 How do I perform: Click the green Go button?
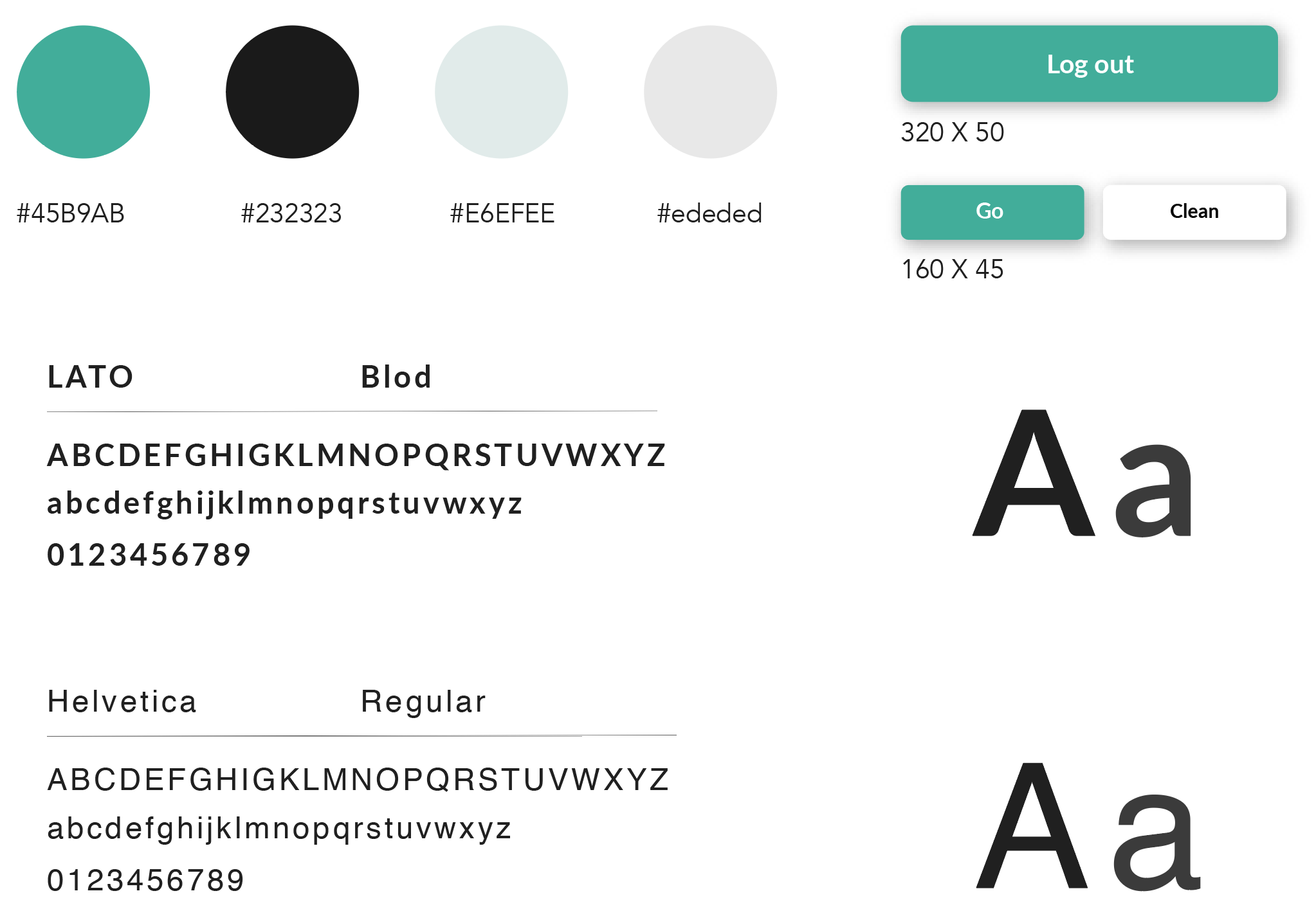(x=992, y=212)
